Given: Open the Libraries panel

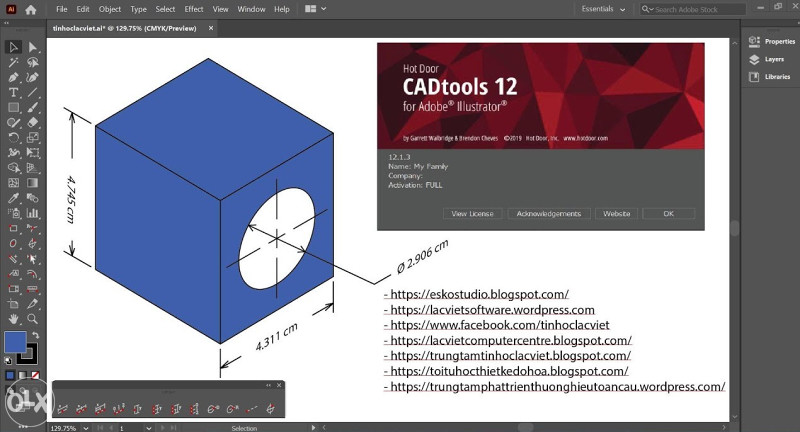Looking at the screenshot, I should (770, 77).
